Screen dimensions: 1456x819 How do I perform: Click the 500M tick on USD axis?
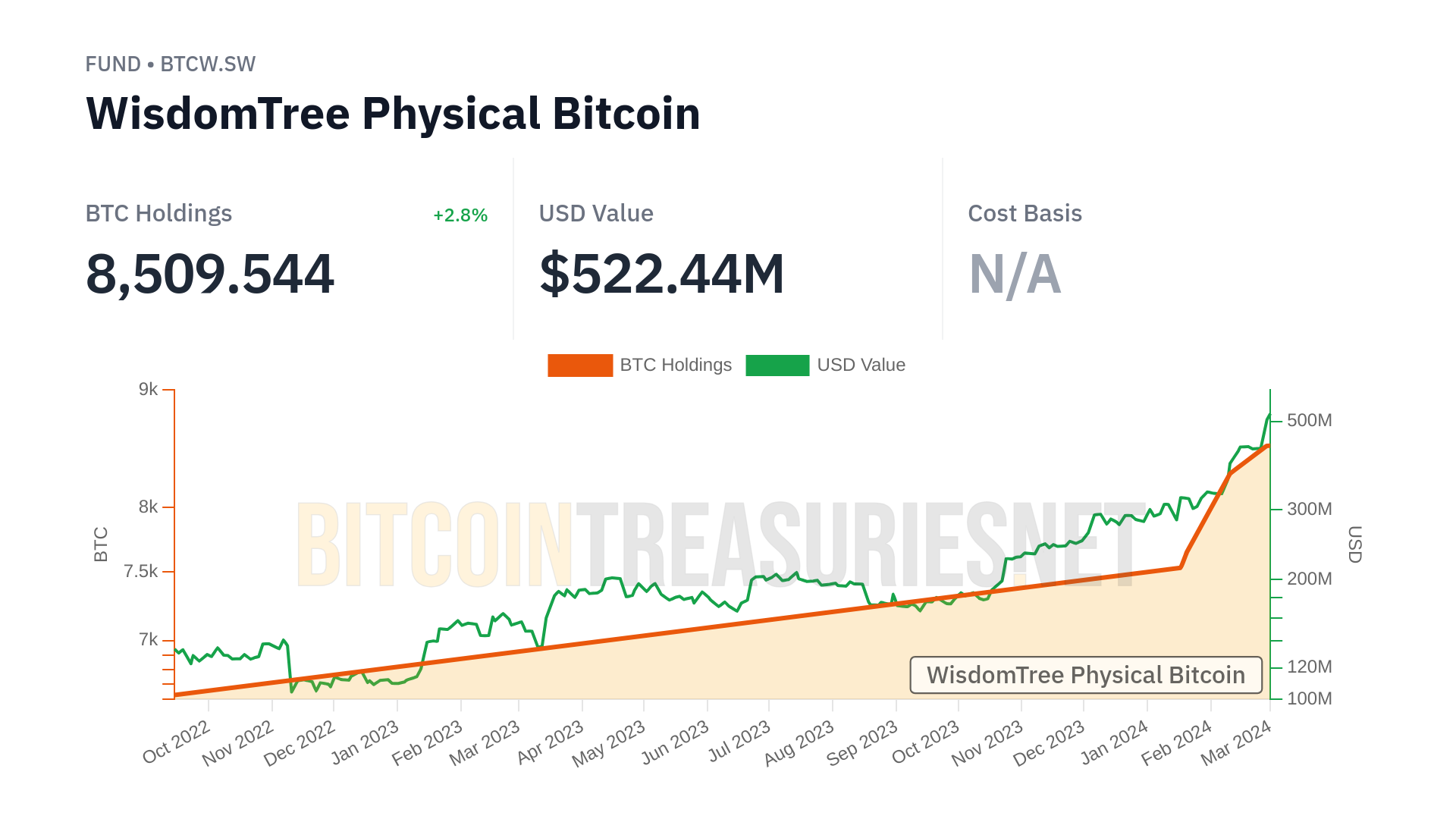click(1309, 420)
